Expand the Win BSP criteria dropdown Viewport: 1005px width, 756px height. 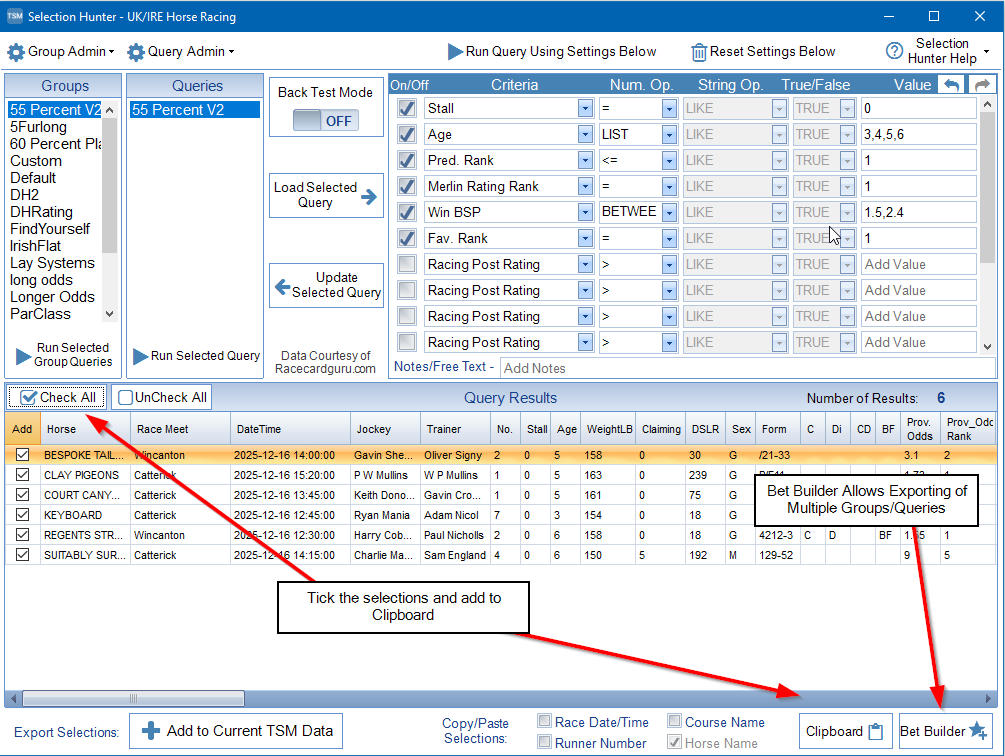[585, 212]
